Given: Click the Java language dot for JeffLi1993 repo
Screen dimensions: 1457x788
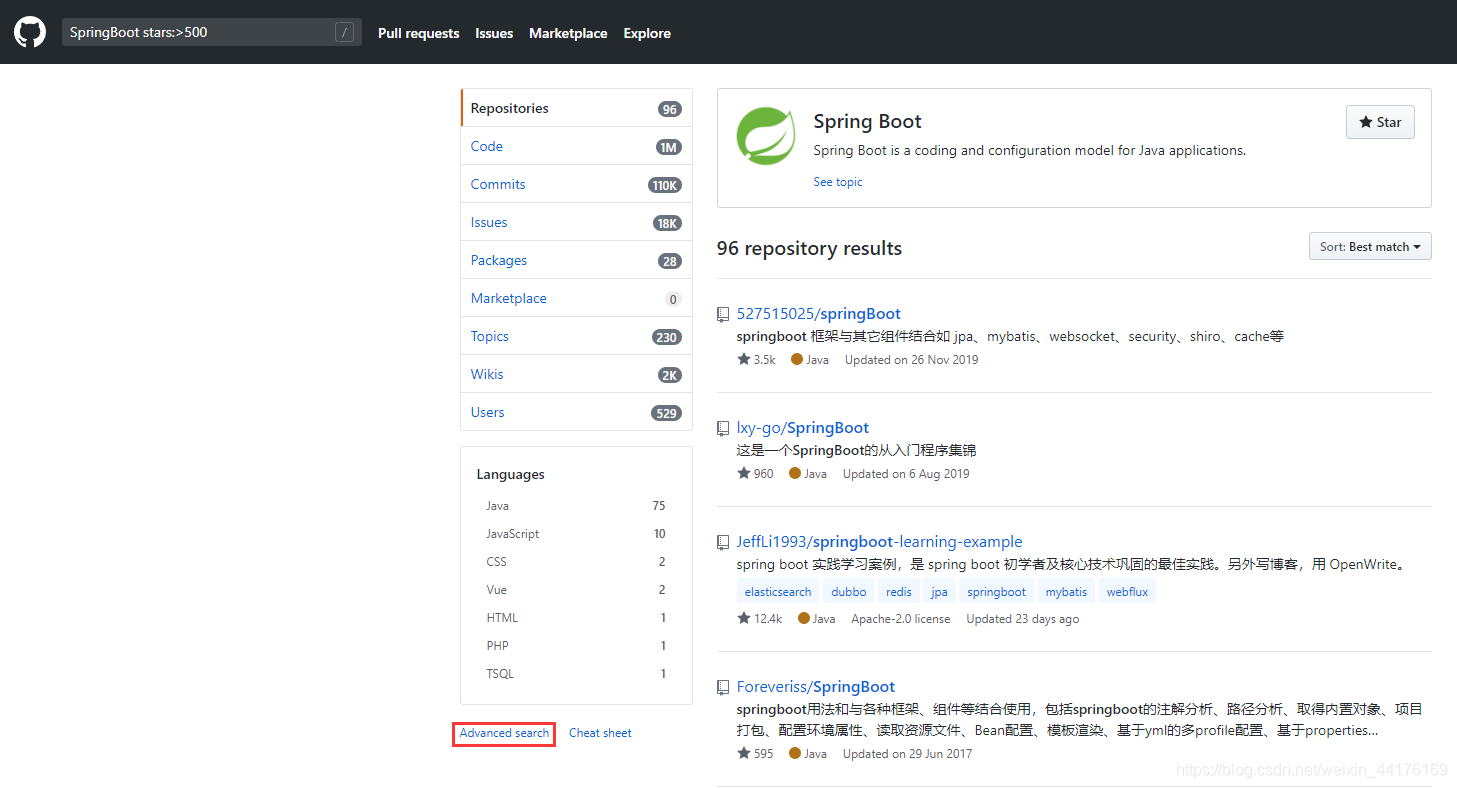Looking at the screenshot, I should point(804,618).
